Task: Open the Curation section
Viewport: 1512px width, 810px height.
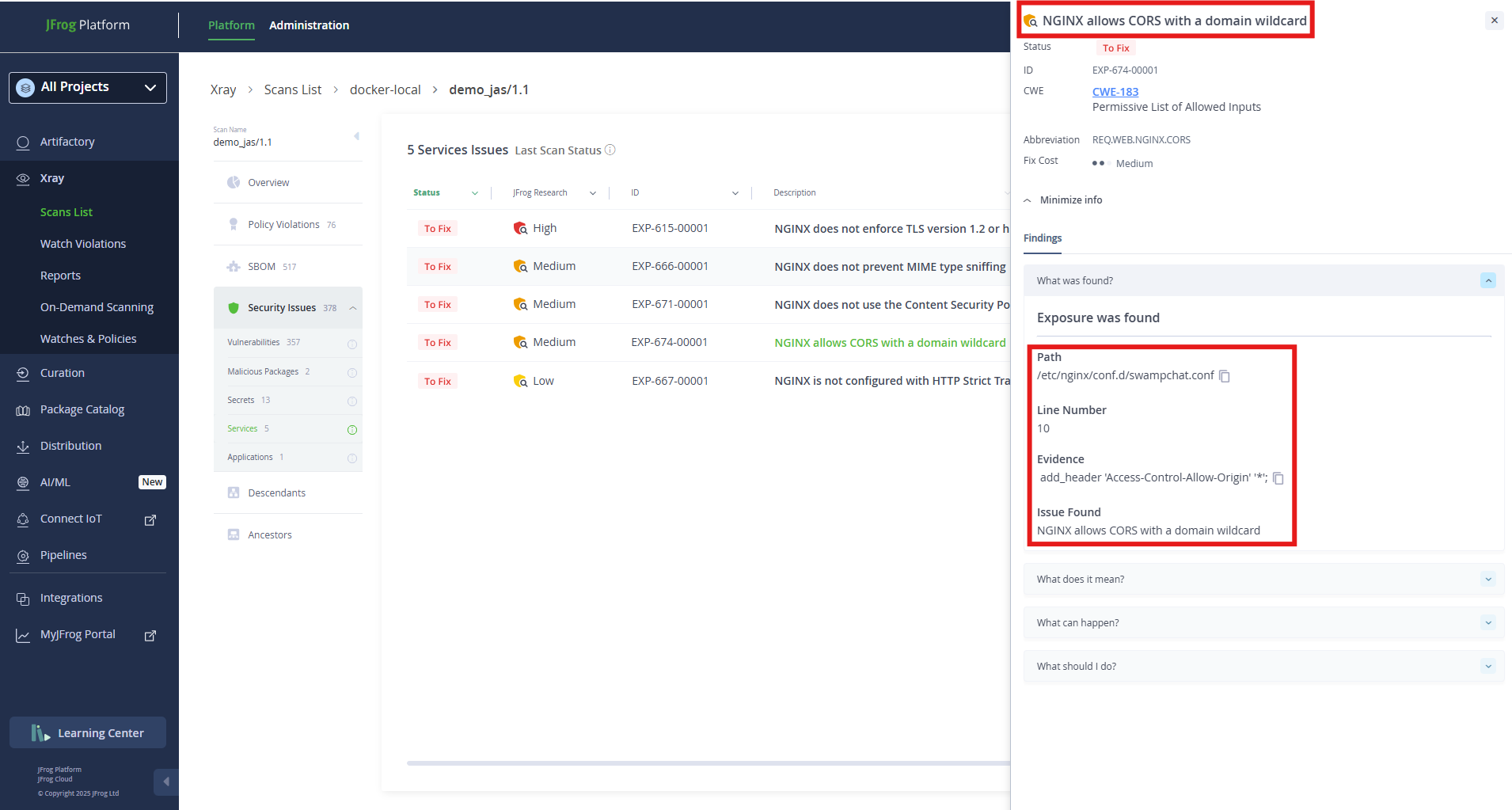Action: tap(62, 372)
